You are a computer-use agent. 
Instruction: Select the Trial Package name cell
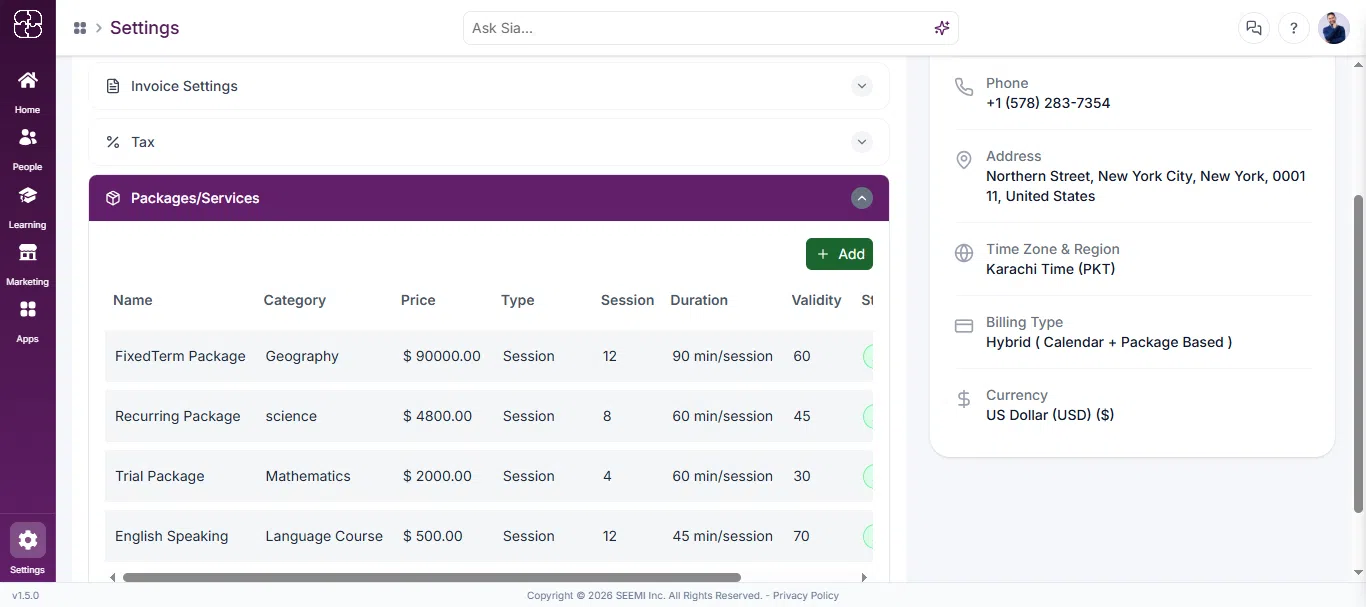(160, 476)
